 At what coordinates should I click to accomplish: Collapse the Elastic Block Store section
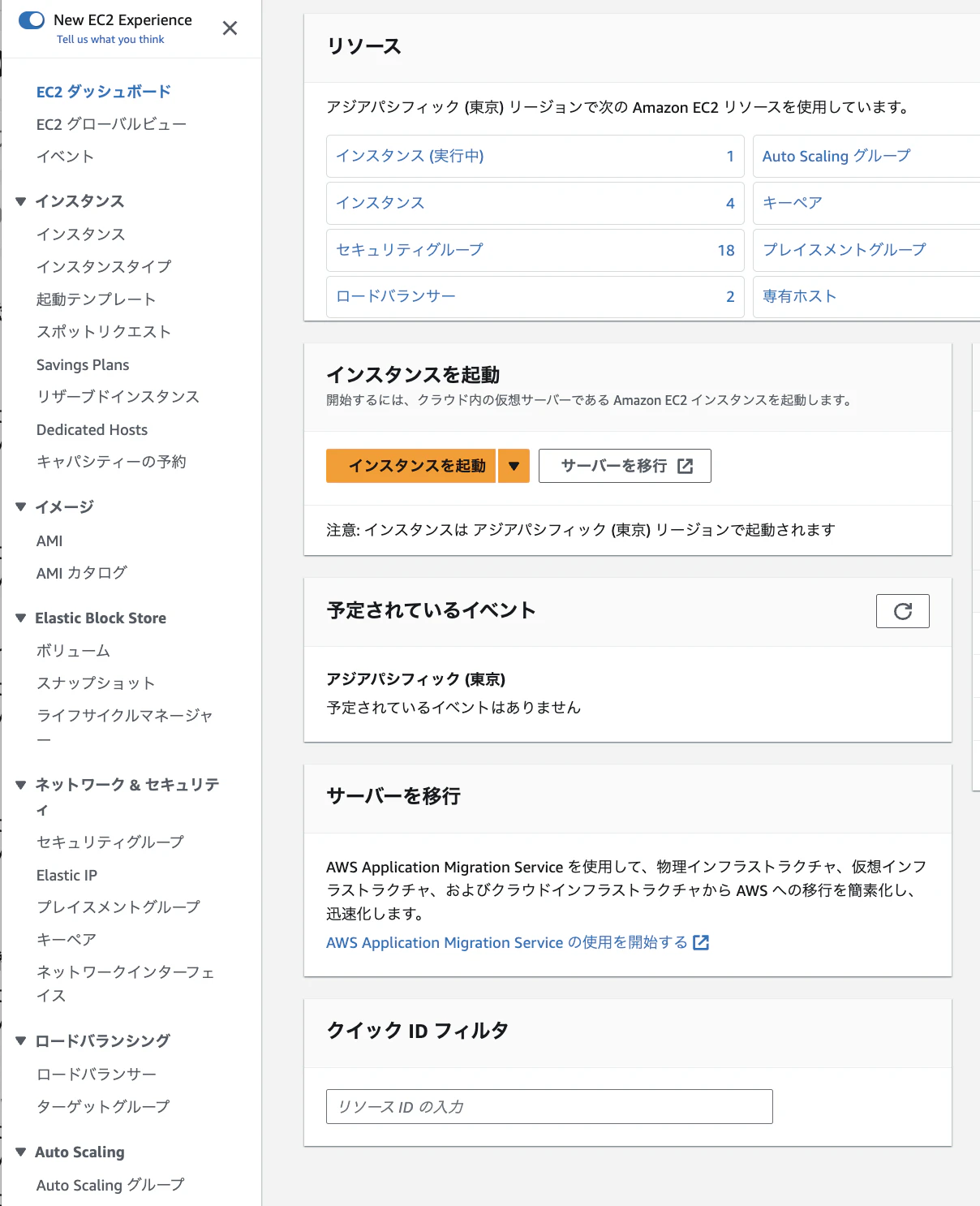point(21,618)
